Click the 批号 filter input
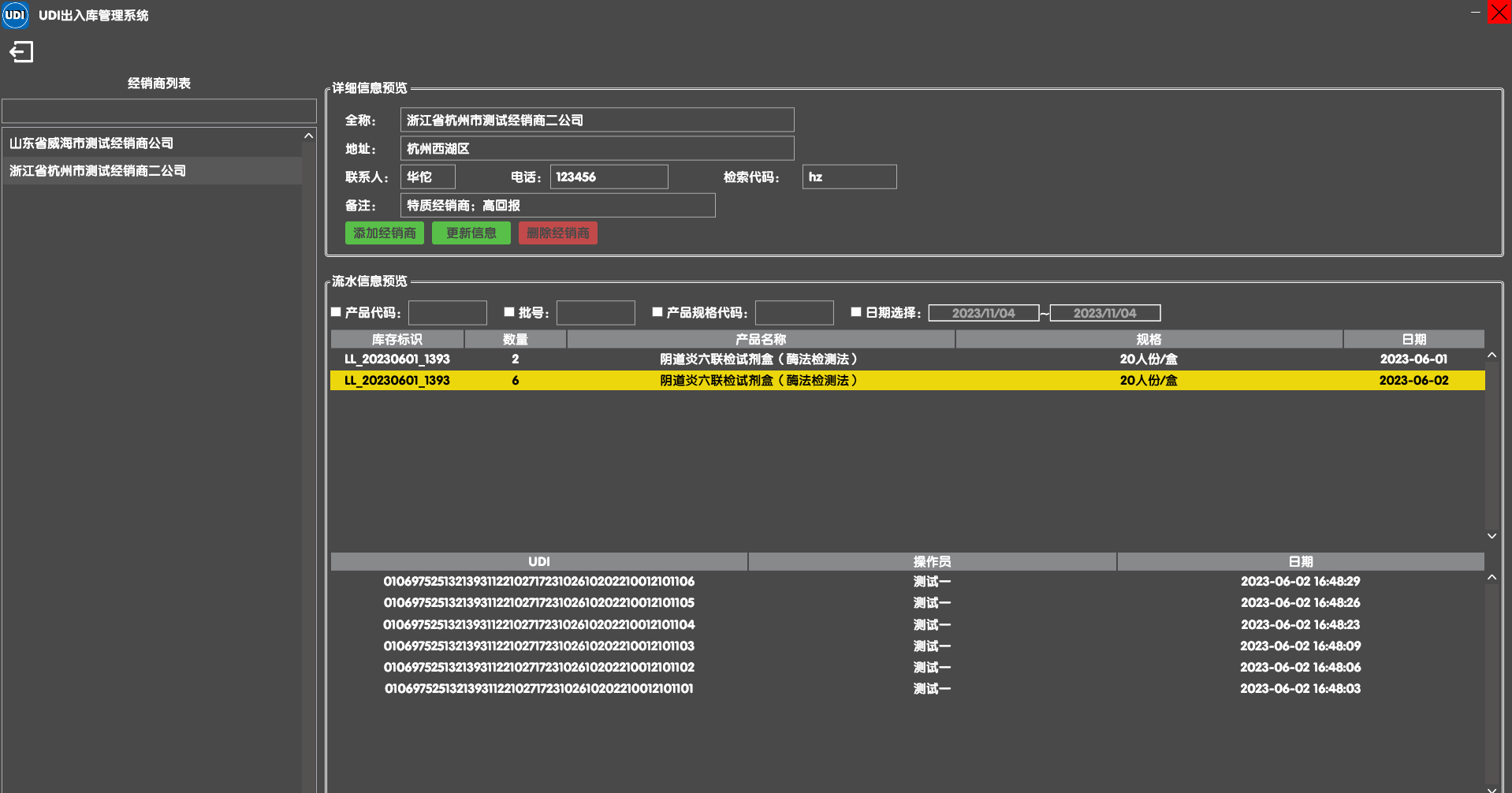1512x793 pixels. click(x=596, y=313)
